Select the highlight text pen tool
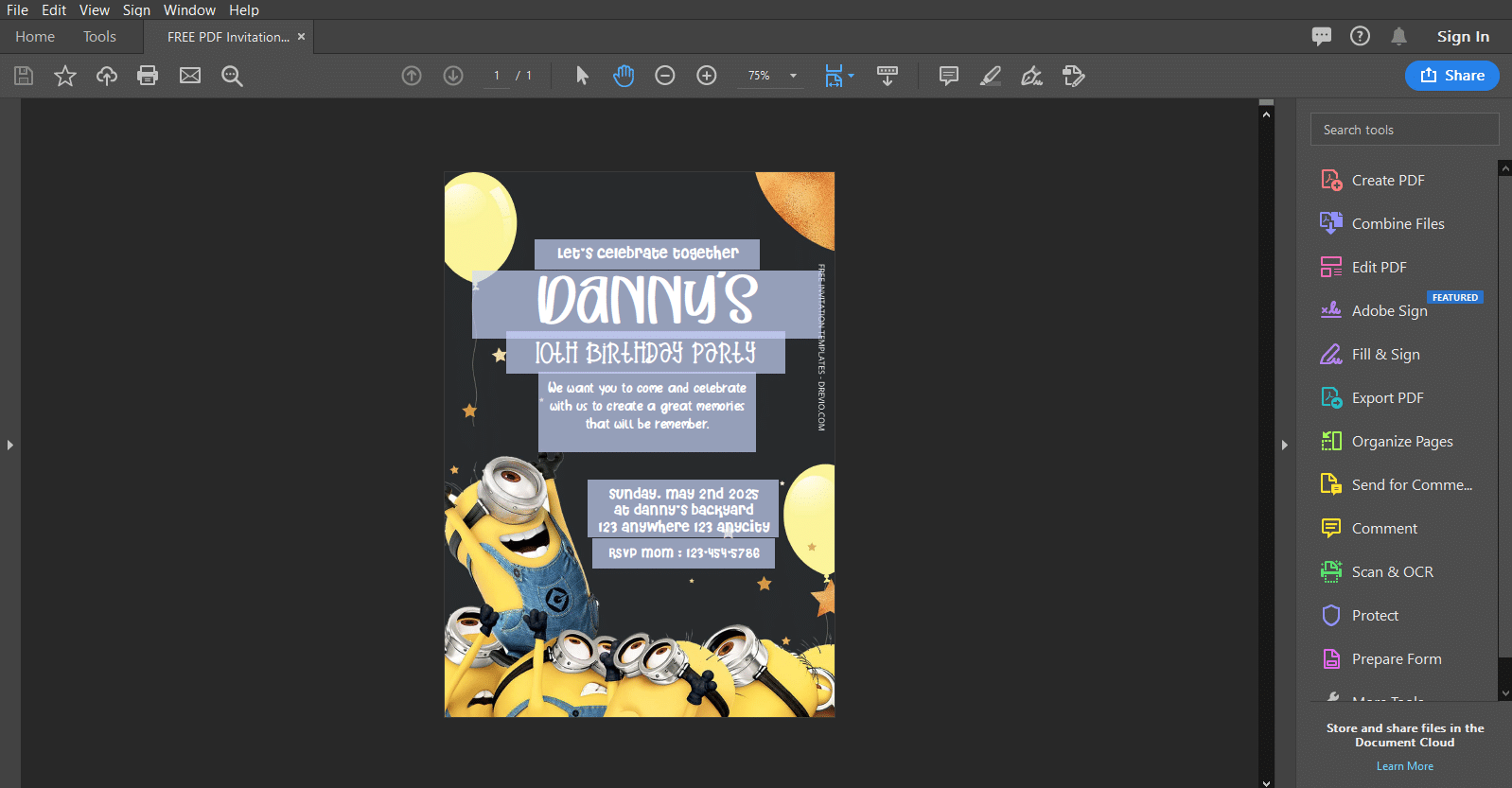The height and width of the screenshot is (788, 1512). click(991, 76)
